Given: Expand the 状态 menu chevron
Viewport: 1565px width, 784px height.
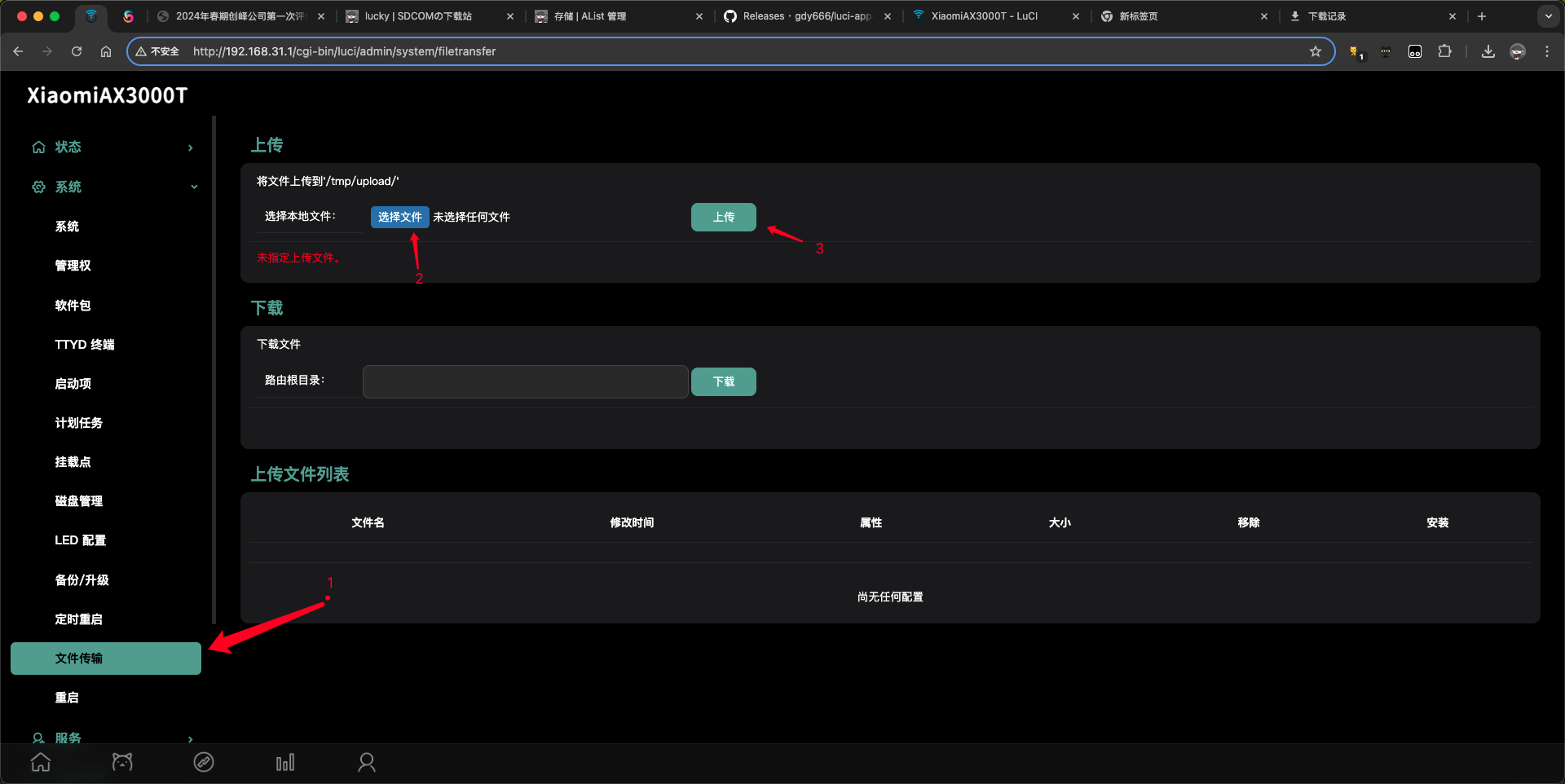Looking at the screenshot, I should coord(191,148).
